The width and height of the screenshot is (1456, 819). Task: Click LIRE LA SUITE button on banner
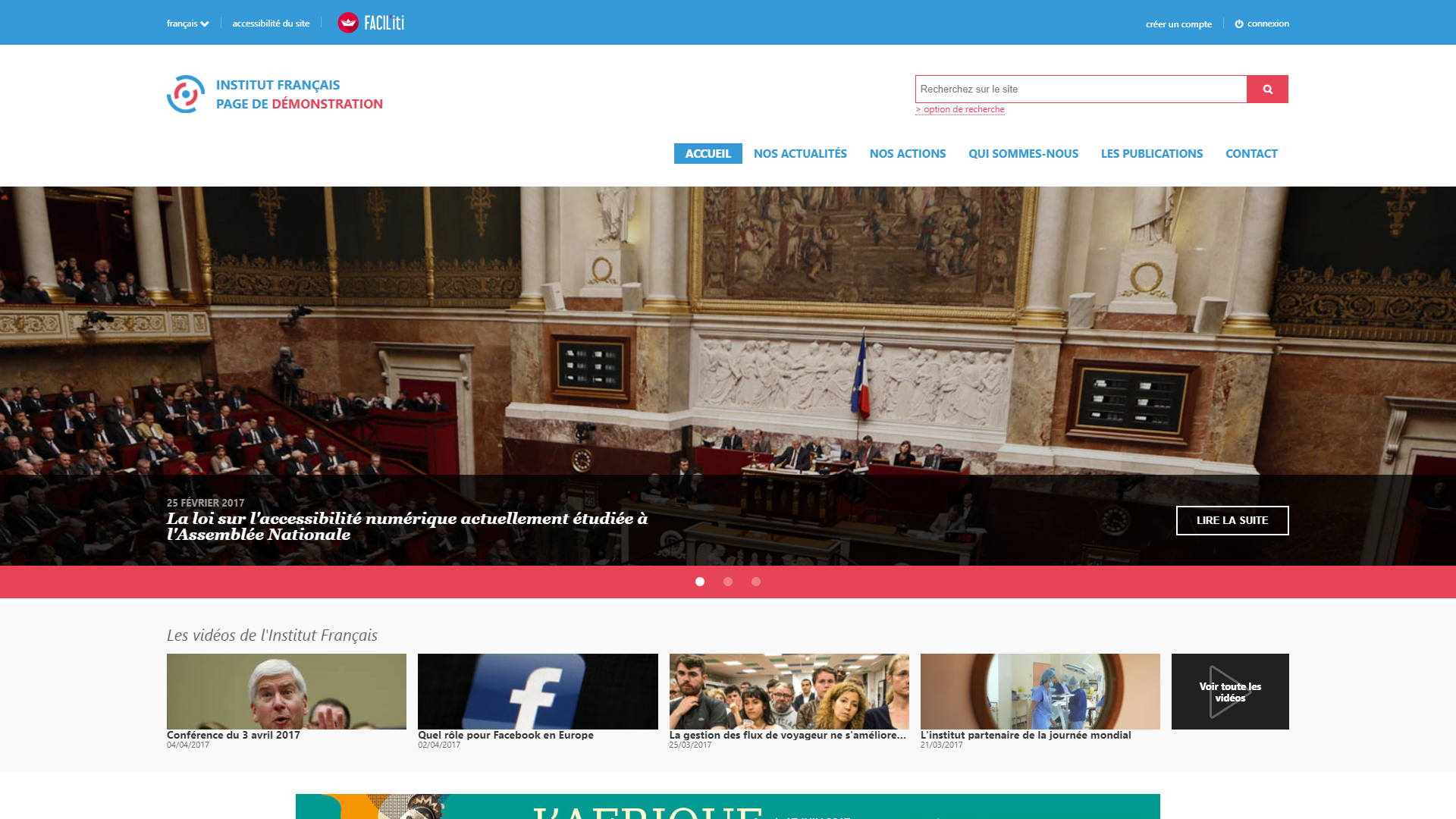pos(1232,520)
